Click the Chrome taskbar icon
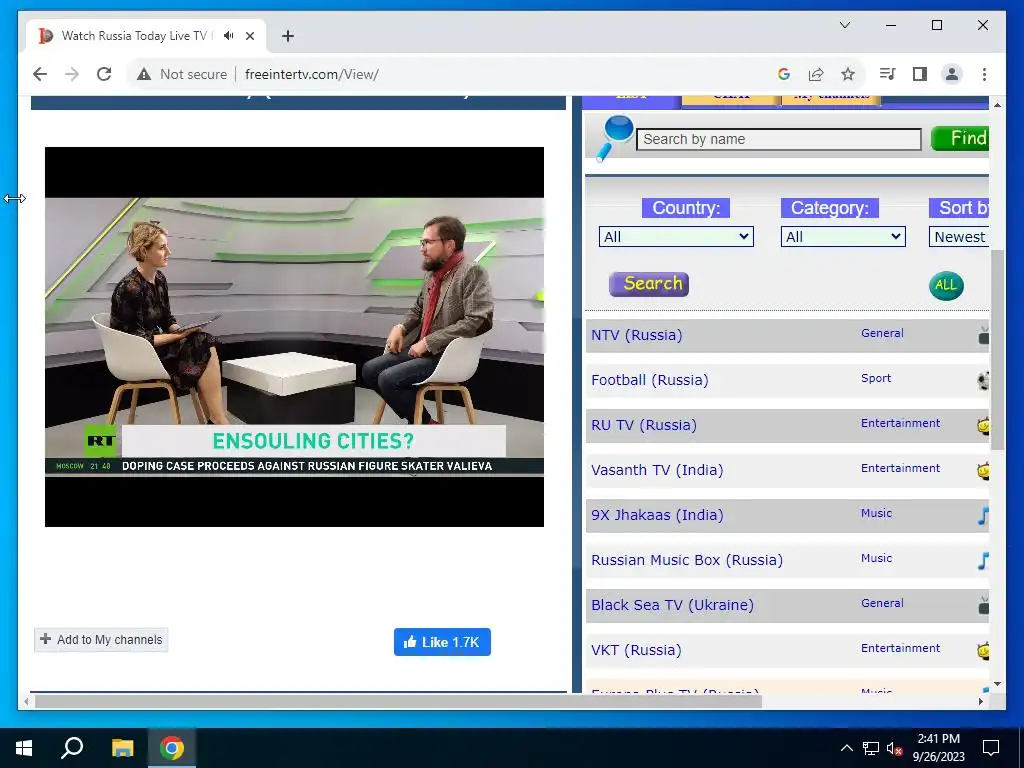The height and width of the screenshot is (768, 1024). [x=172, y=748]
